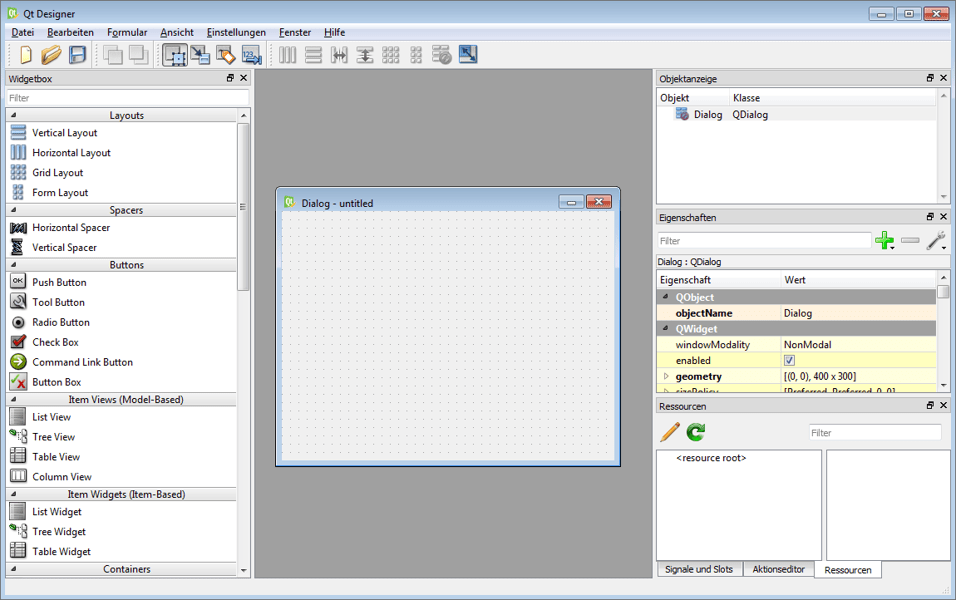956x600 pixels.
Task: Click the New form icon in toolbar
Action: pos(25,55)
